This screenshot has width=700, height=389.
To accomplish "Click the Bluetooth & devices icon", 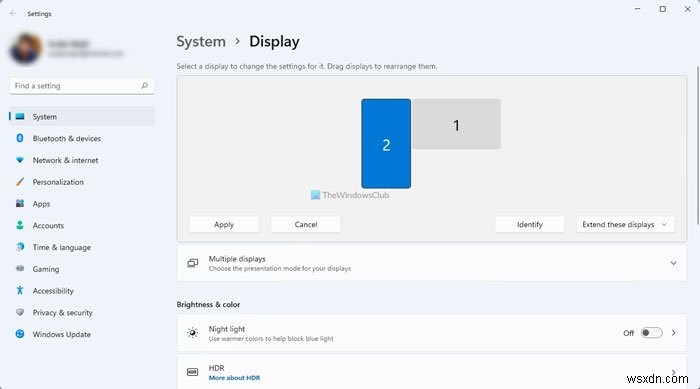I will click(x=20, y=138).
